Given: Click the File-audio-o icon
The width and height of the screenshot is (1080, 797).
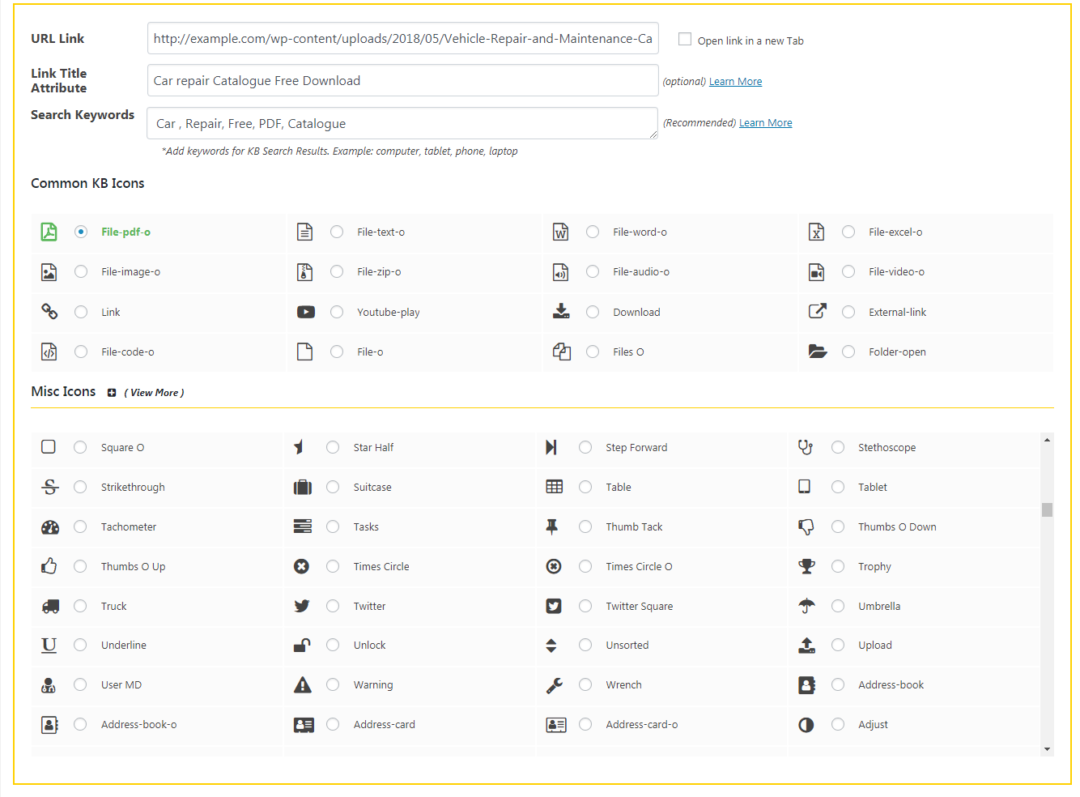Looking at the screenshot, I should pos(561,272).
